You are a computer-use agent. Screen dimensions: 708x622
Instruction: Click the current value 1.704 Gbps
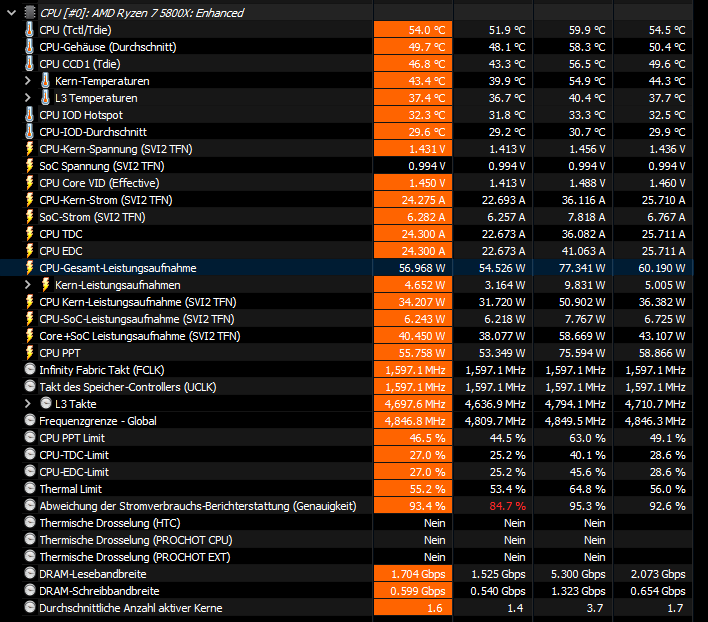click(418, 574)
